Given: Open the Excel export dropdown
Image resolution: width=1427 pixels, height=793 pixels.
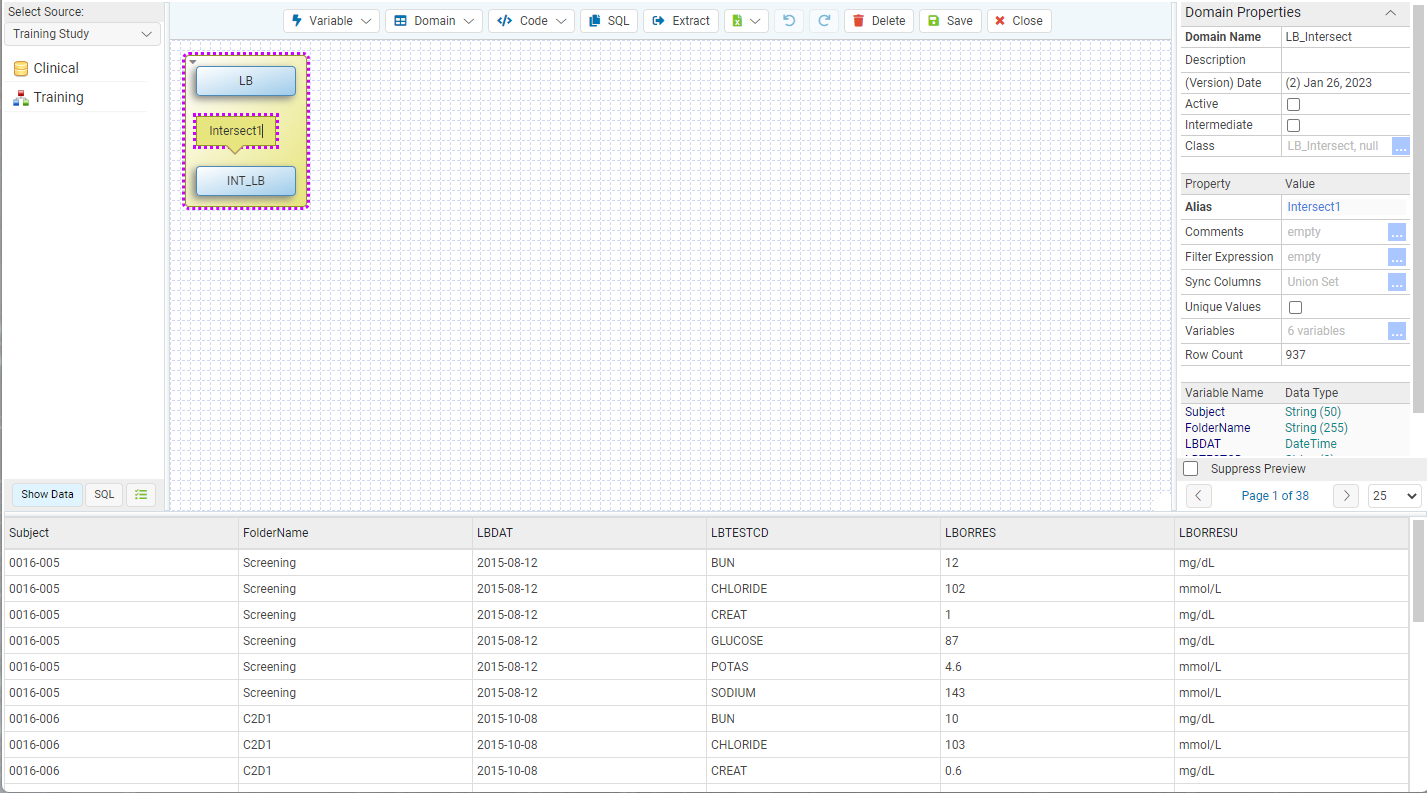Looking at the screenshot, I should [746, 21].
